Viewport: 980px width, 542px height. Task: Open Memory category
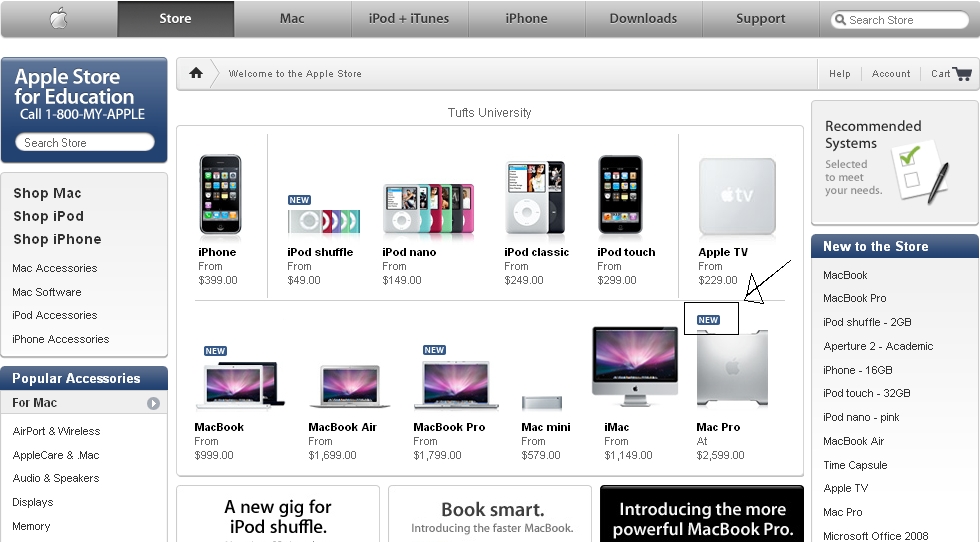click(x=31, y=526)
